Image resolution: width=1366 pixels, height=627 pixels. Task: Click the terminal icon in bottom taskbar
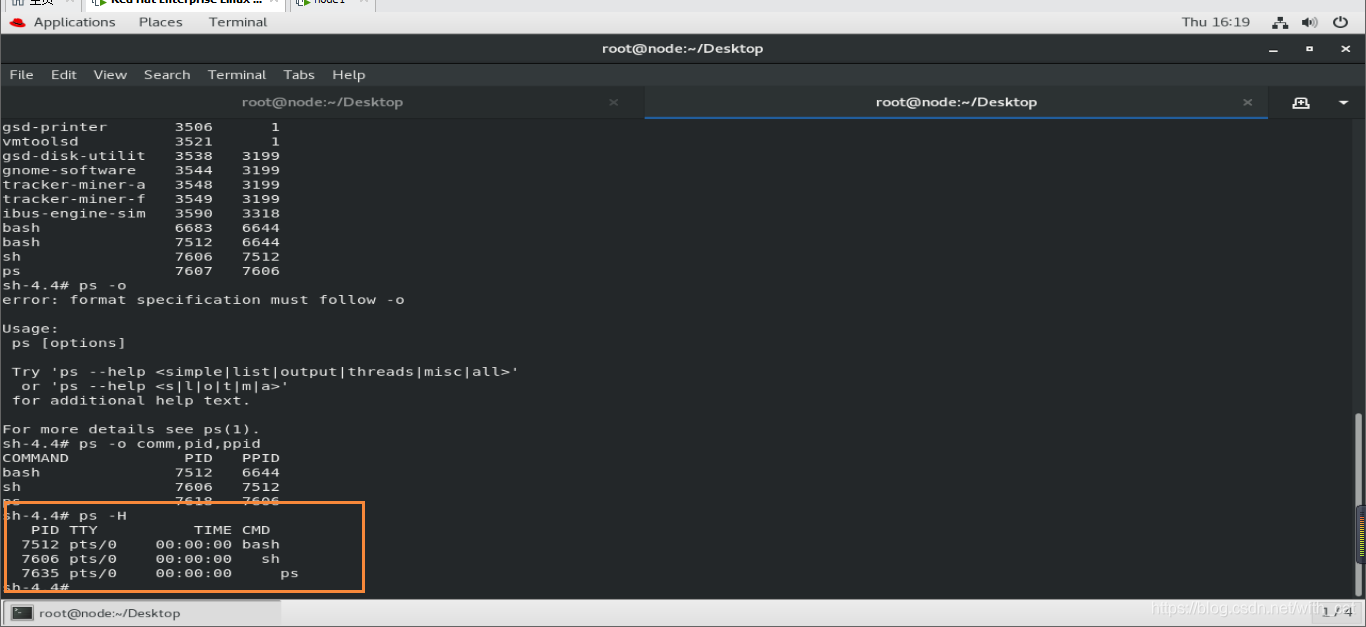[22, 613]
